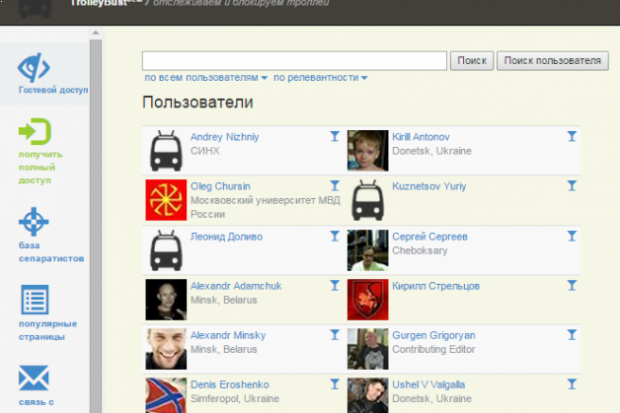Expand the 'по всем пользователям' dropdown
This screenshot has width=620, height=413.
coord(206,78)
